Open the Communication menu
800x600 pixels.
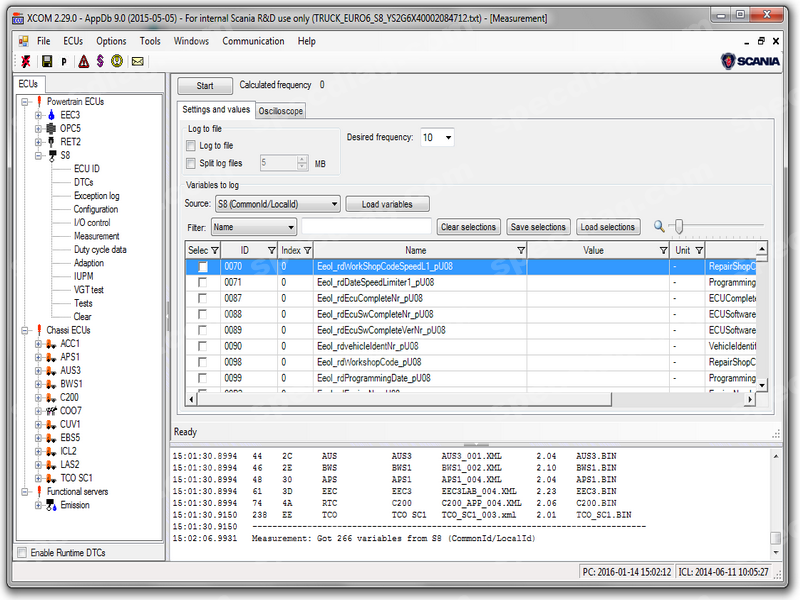[253, 41]
